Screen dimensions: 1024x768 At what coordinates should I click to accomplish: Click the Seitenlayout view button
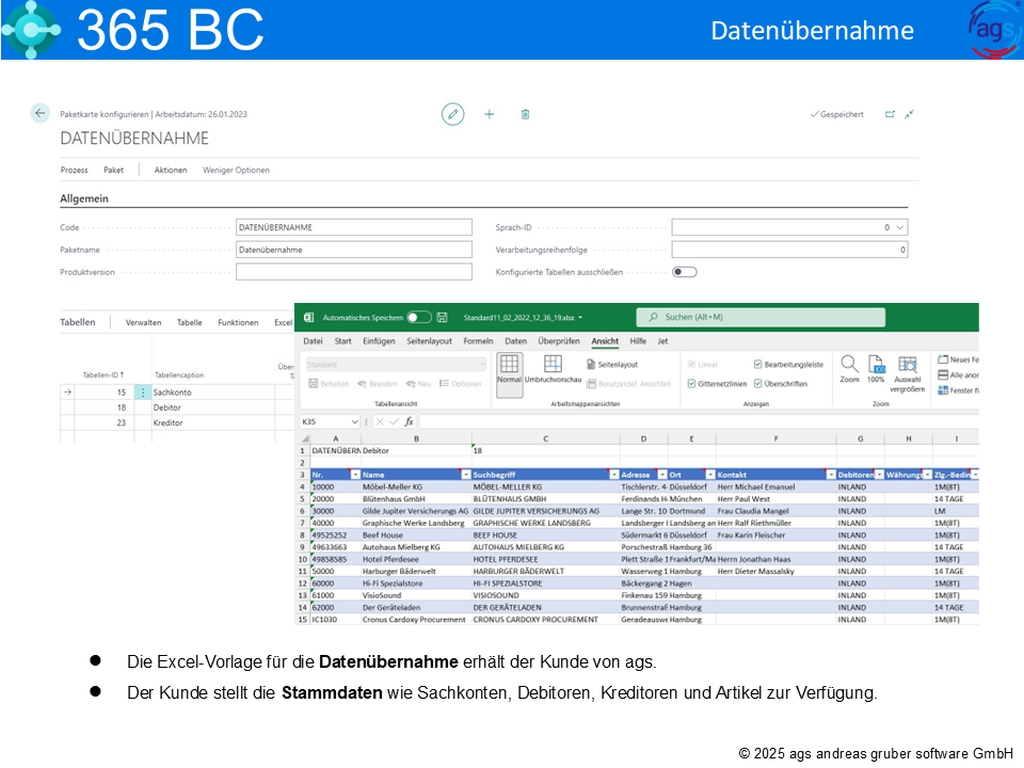(612, 364)
